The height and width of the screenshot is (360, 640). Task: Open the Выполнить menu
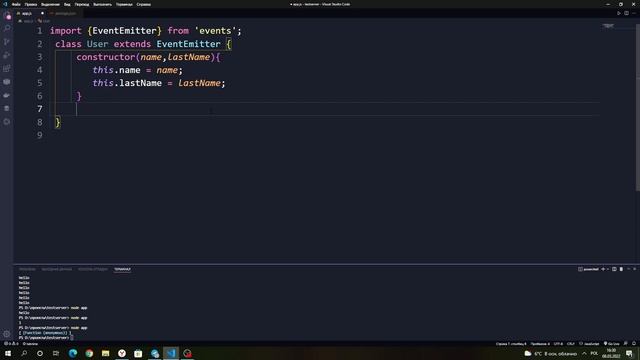click(x=102, y=4)
